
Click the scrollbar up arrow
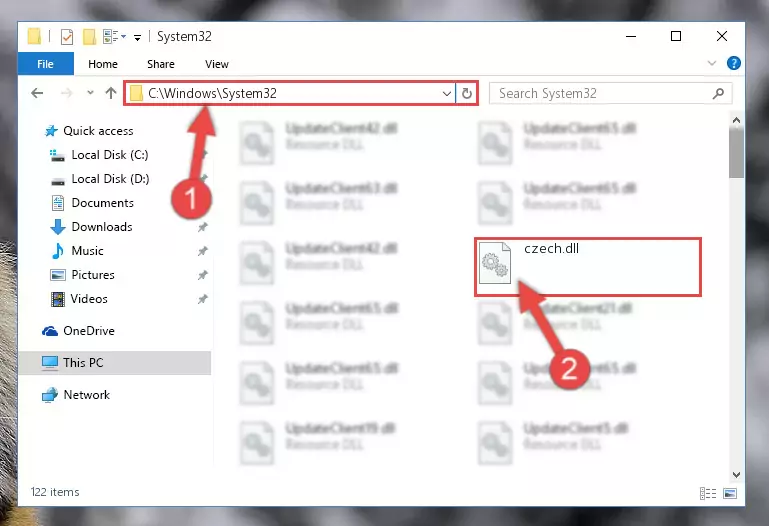736,120
